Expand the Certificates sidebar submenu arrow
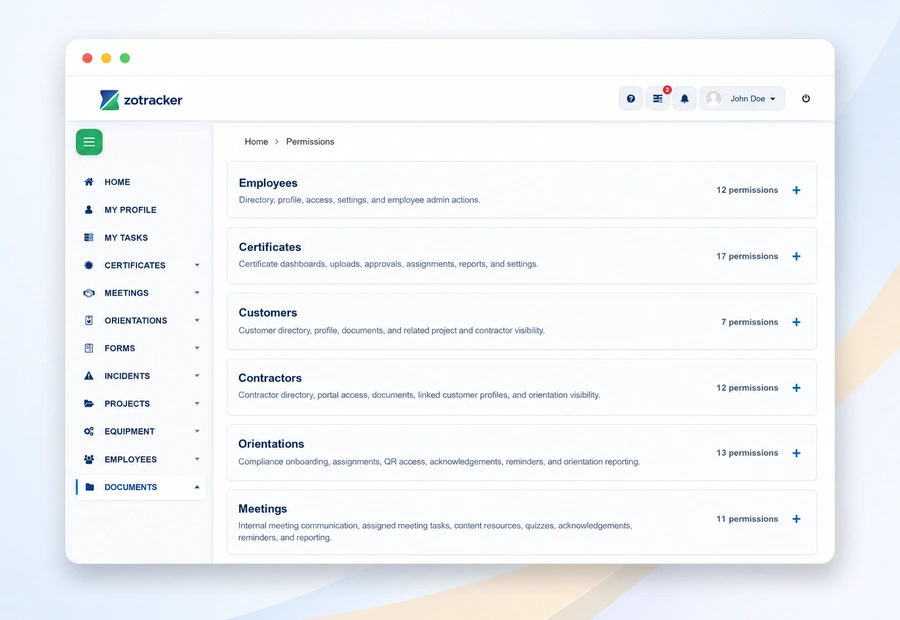Image resolution: width=900 pixels, height=620 pixels. click(197, 265)
